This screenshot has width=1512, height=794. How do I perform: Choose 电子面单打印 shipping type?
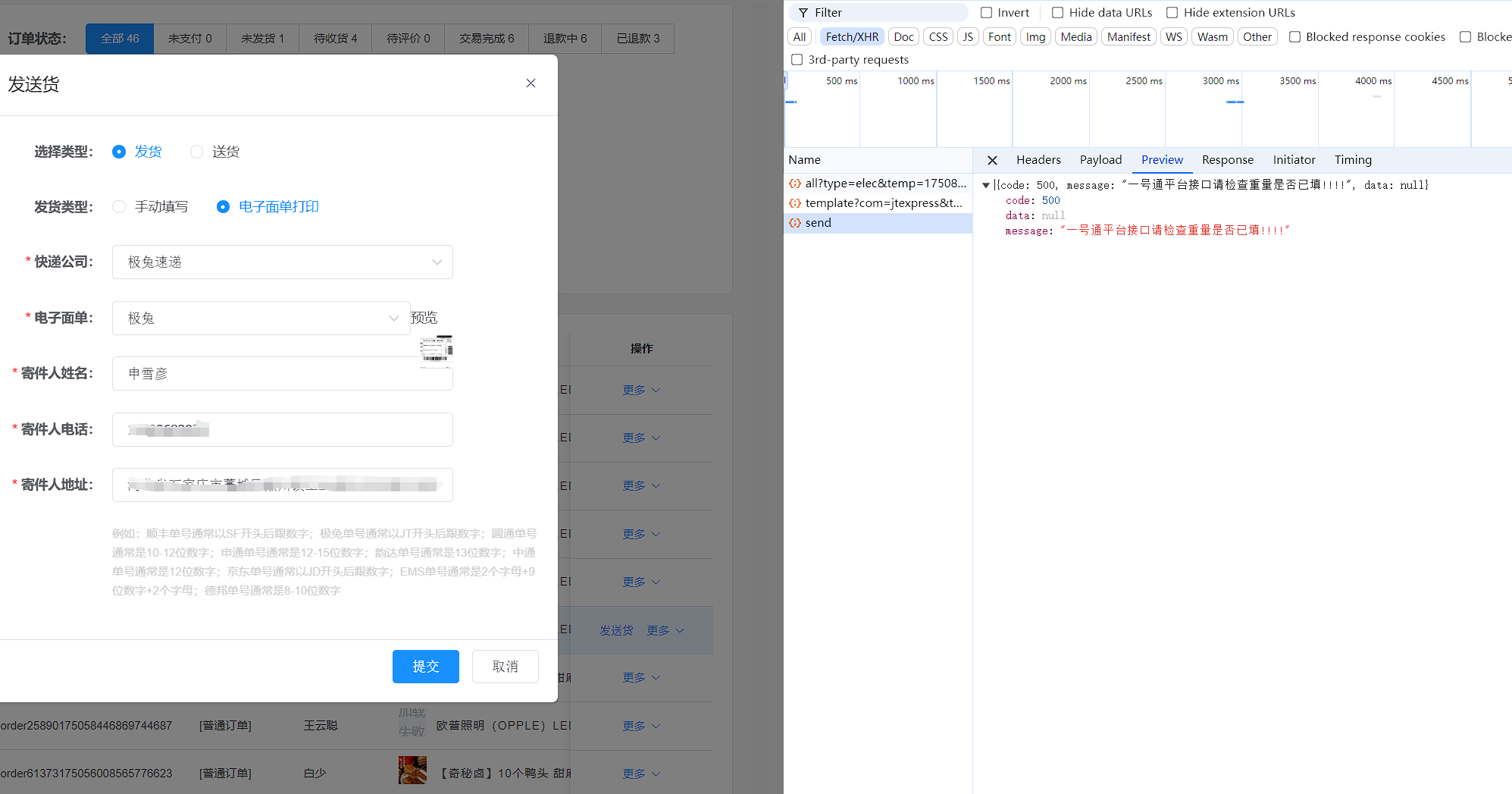point(268,207)
